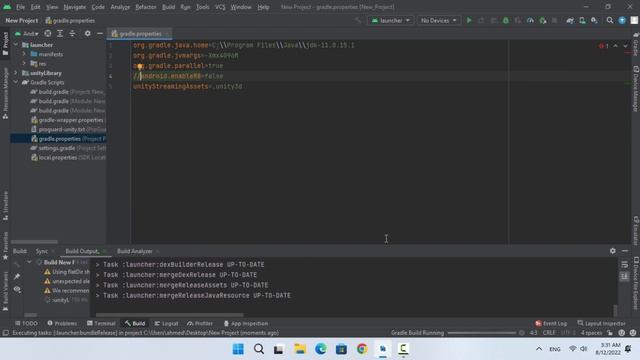Expand the res folder
640x360 pixels.
click(x=24, y=64)
